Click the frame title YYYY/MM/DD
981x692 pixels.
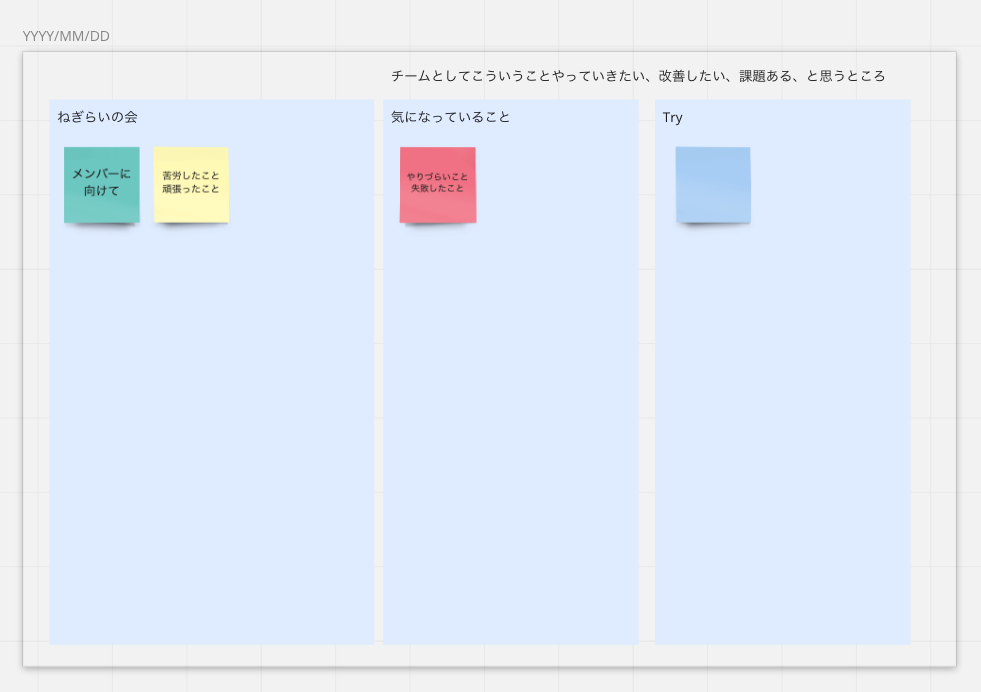tap(66, 36)
